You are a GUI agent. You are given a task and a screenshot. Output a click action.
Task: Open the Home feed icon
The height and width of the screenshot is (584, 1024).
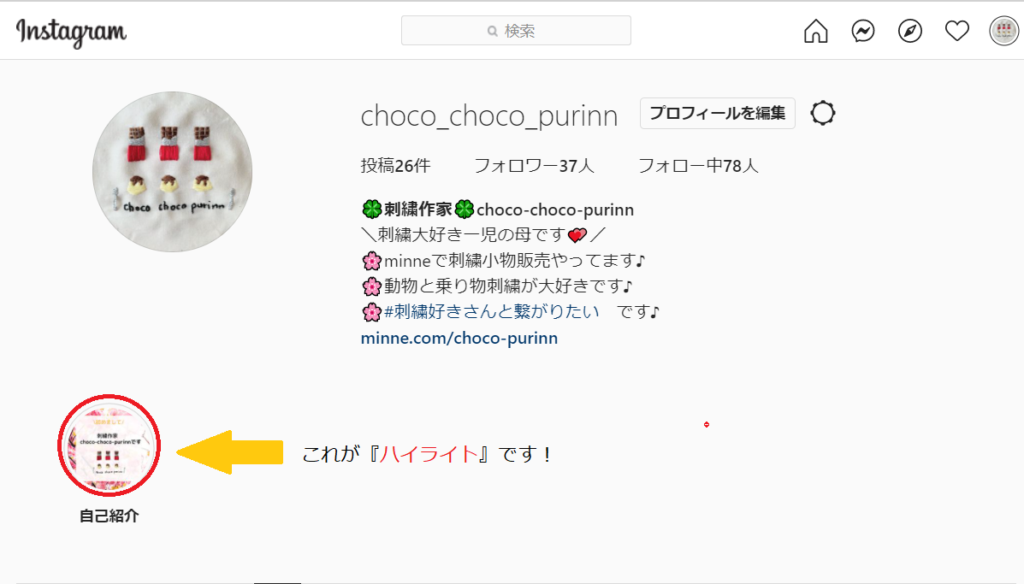tap(816, 31)
